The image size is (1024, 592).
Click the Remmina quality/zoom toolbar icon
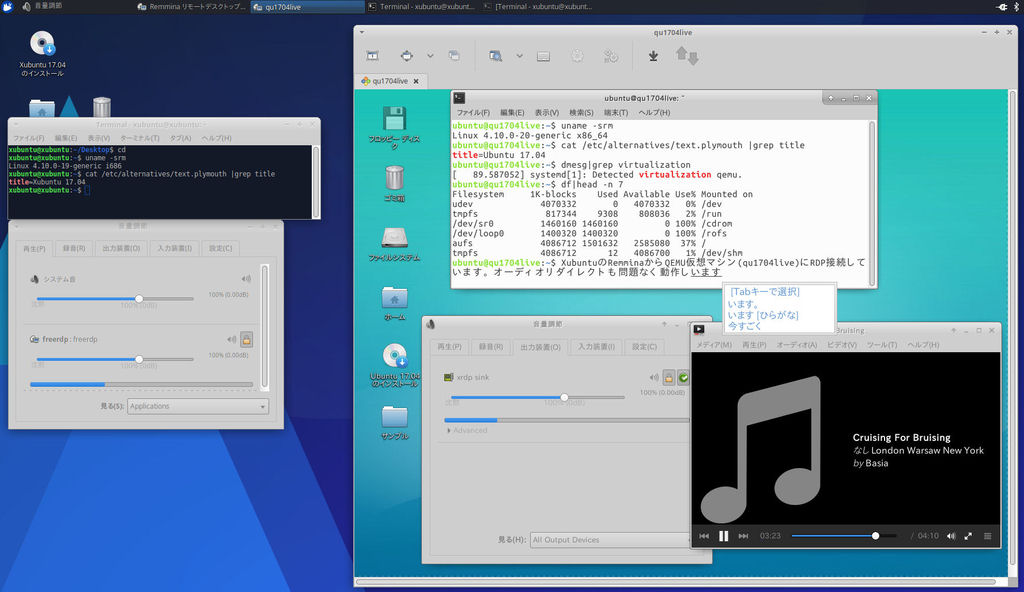click(x=496, y=56)
